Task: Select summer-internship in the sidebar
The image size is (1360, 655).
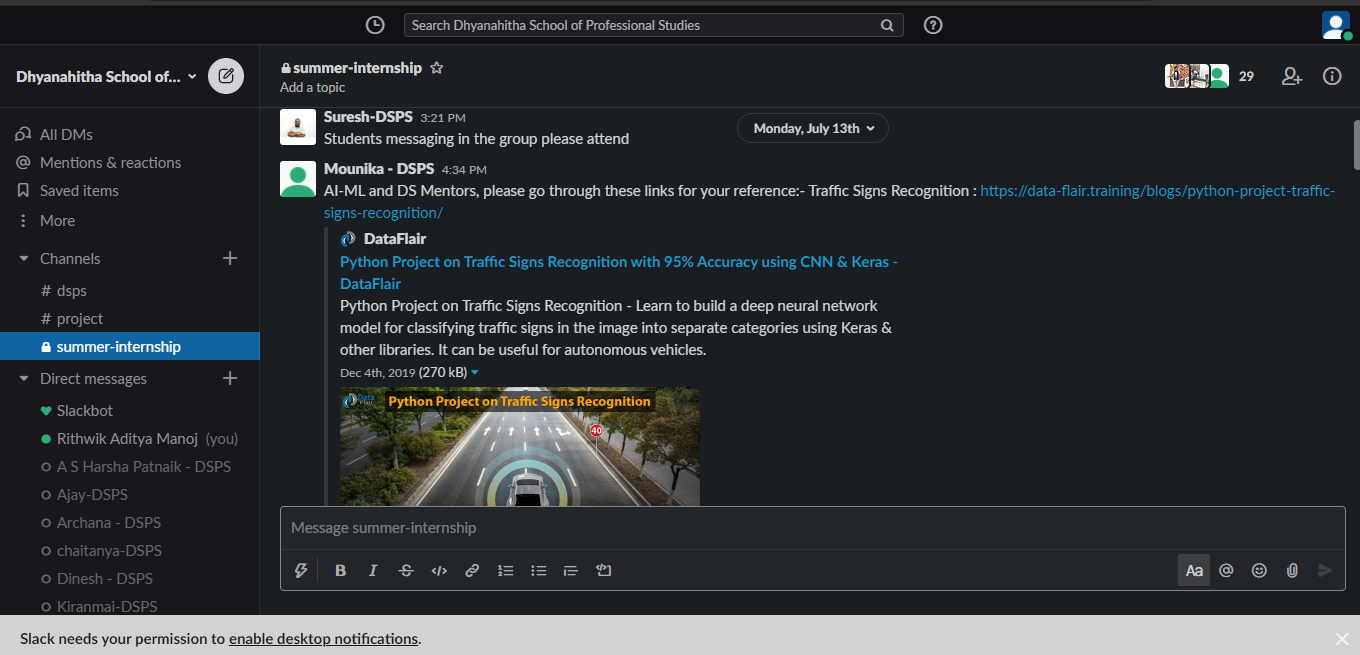Action: tap(130, 346)
